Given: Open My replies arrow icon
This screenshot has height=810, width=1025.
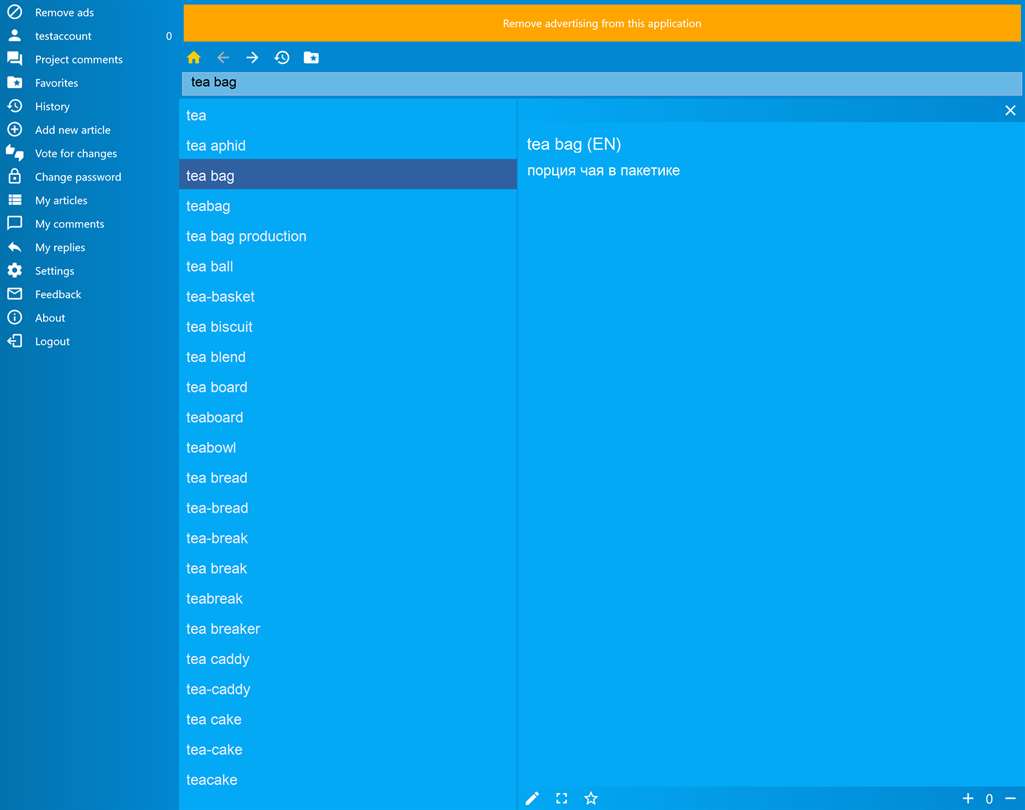Looking at the screenshot, I should (x=14, y=247).
